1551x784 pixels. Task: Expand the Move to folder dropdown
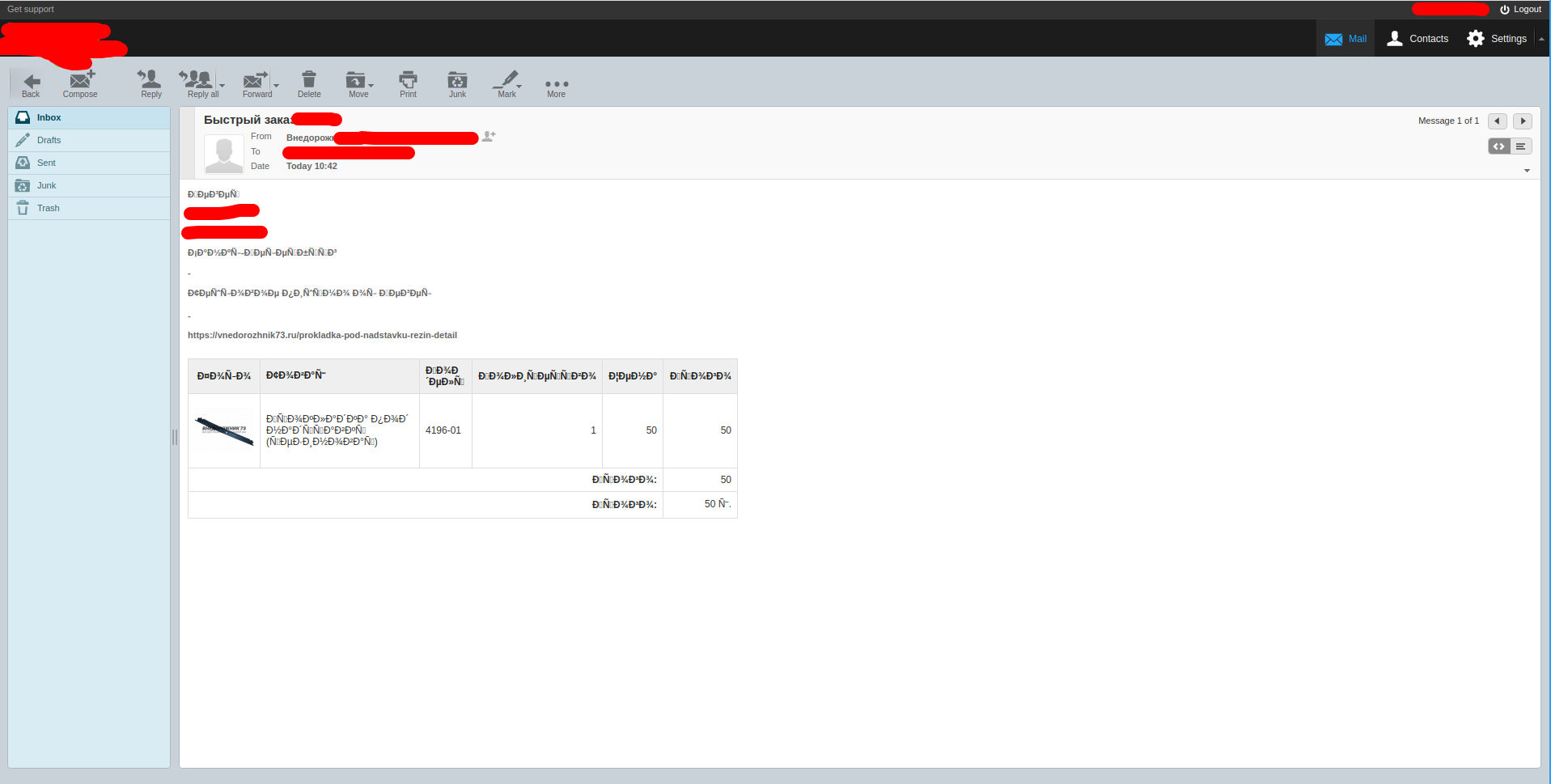[x=371, y=84]
